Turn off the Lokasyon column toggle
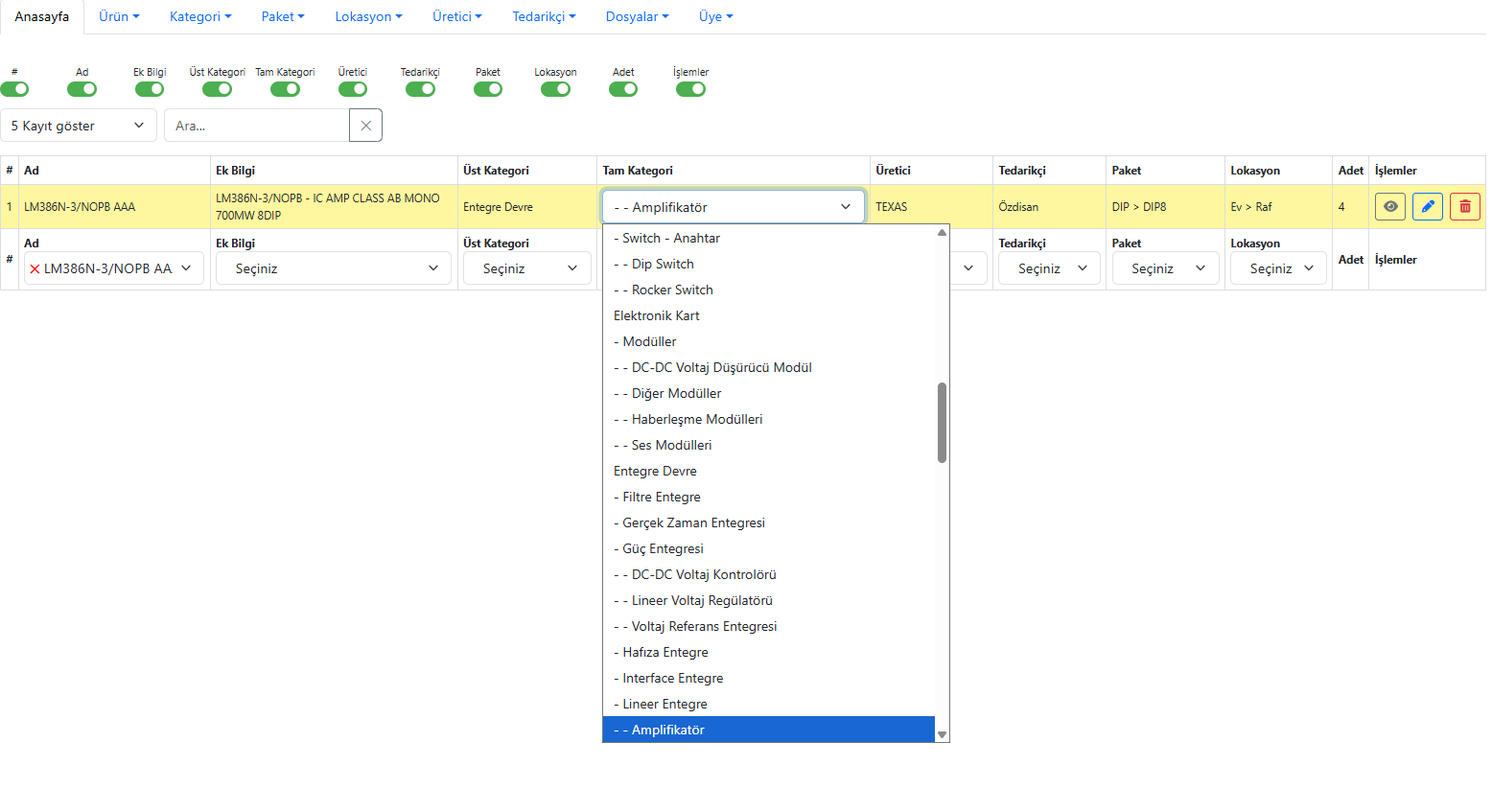The height and width of the screenshot is (812, 1492). (x=555, y=89)
